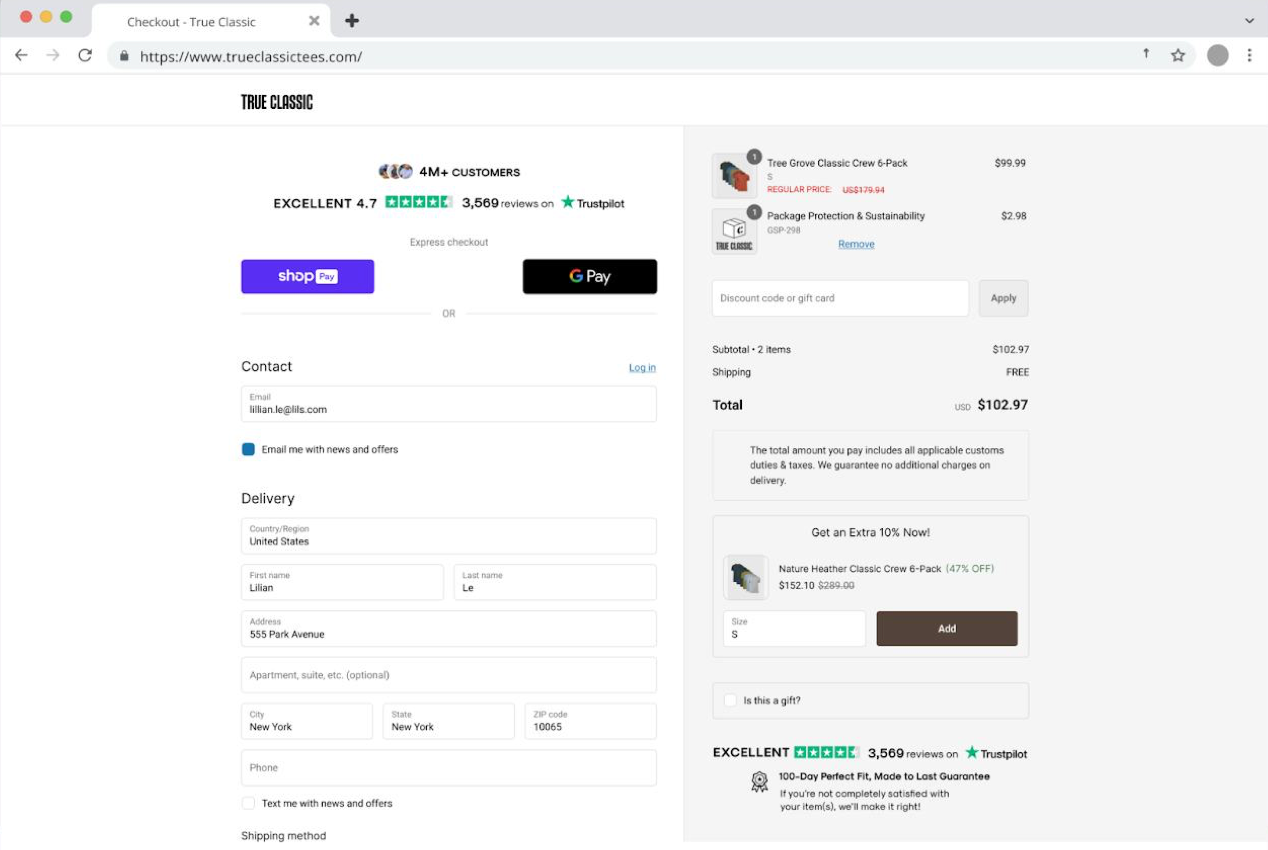Click the Last name field

tap(556, 582)
